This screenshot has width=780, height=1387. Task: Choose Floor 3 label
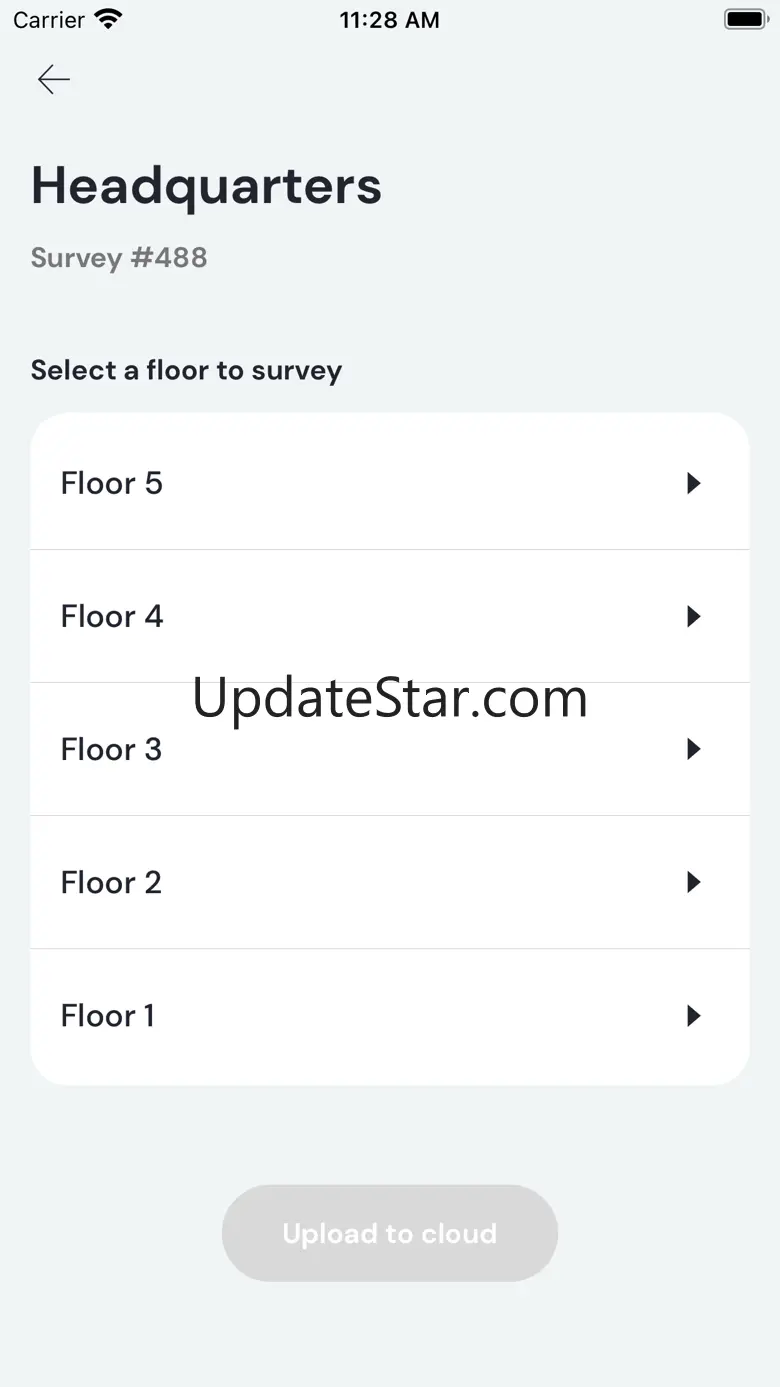point(111,750)
